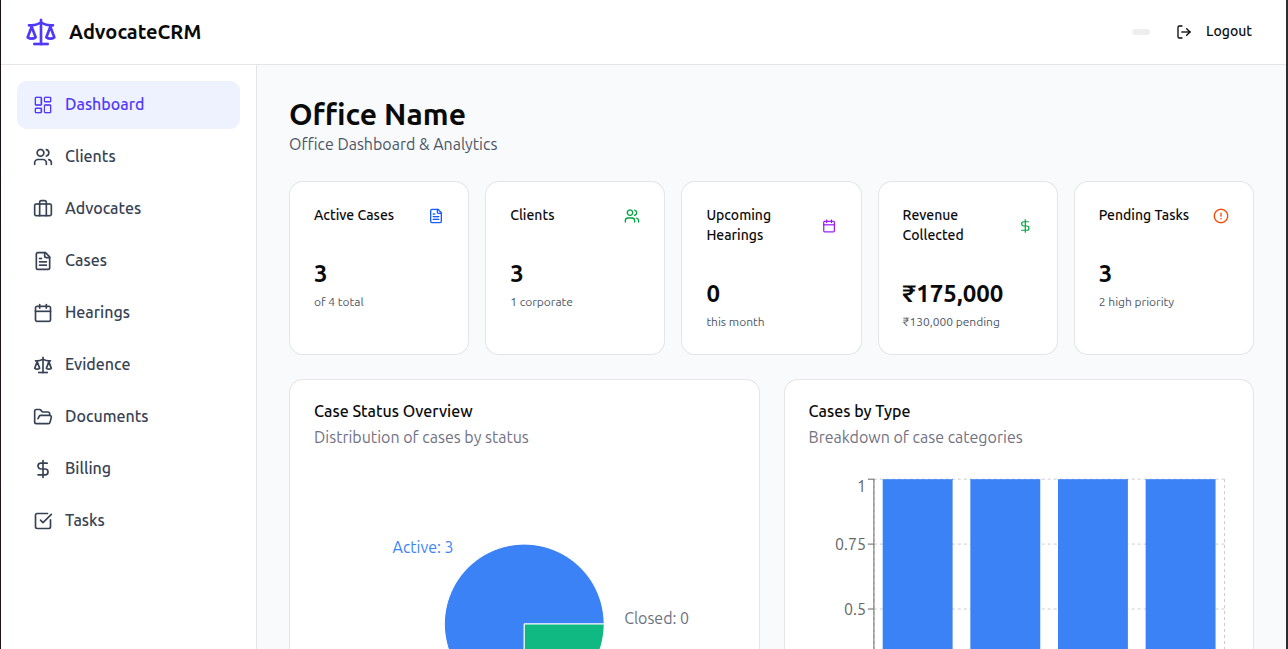Click the Revenue Collected dollar icon
This screenshot has width=1288, height=649.
tap(1025, 226)
